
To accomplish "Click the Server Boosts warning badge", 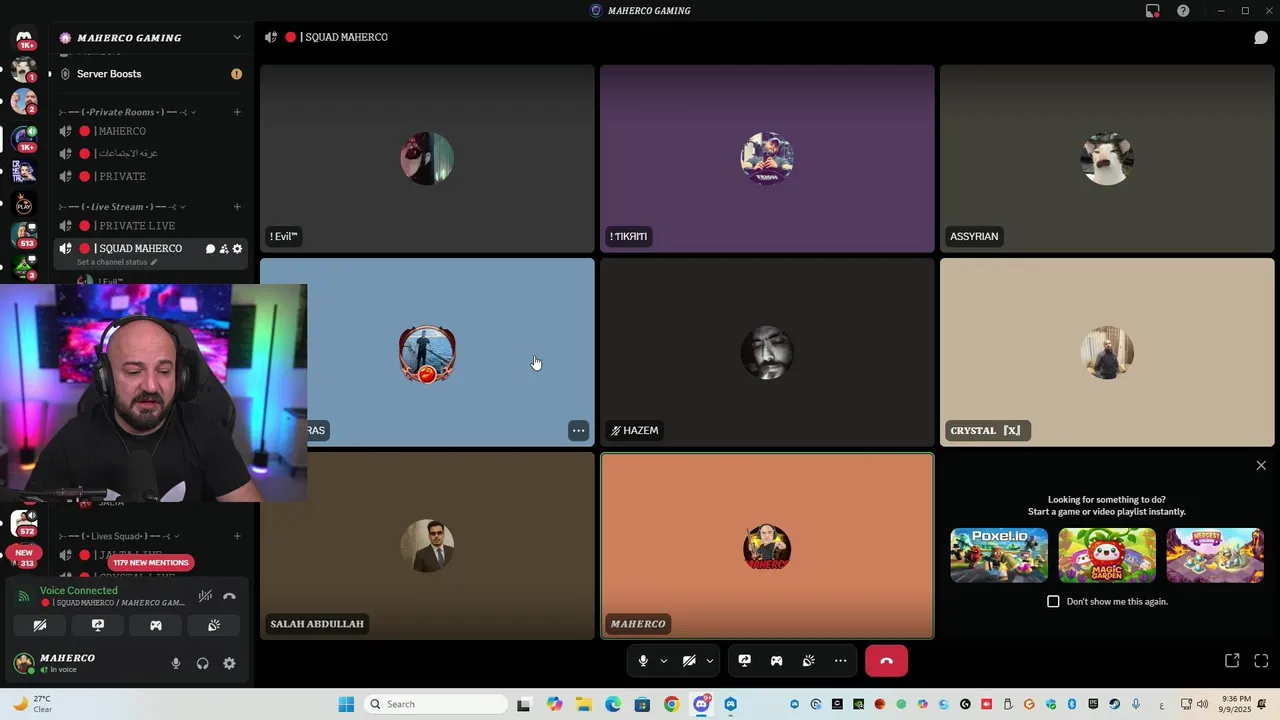I will click(x=236, y=74).
